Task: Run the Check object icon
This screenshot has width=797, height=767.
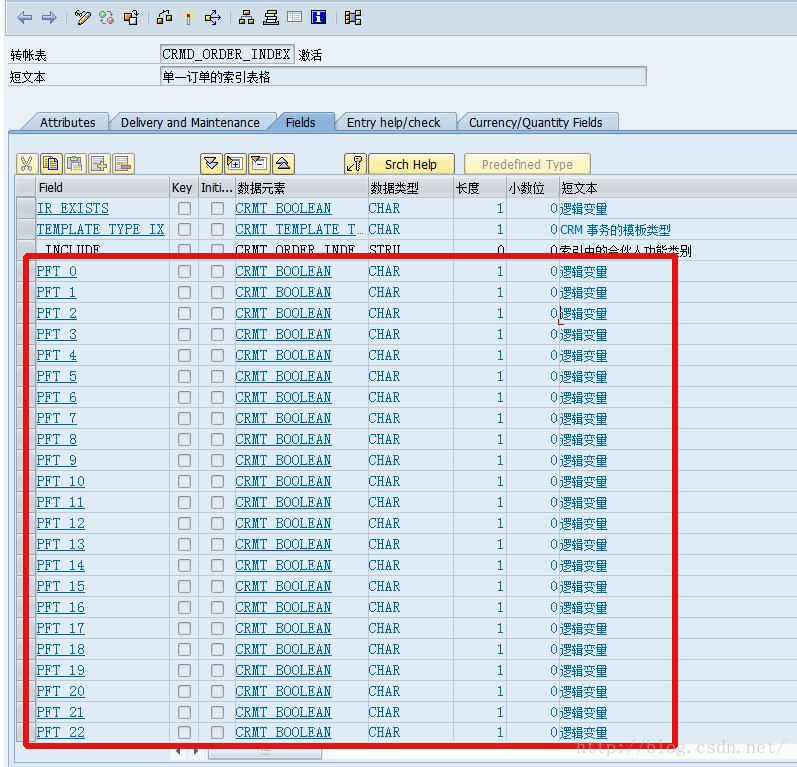Action: [164, 18]
